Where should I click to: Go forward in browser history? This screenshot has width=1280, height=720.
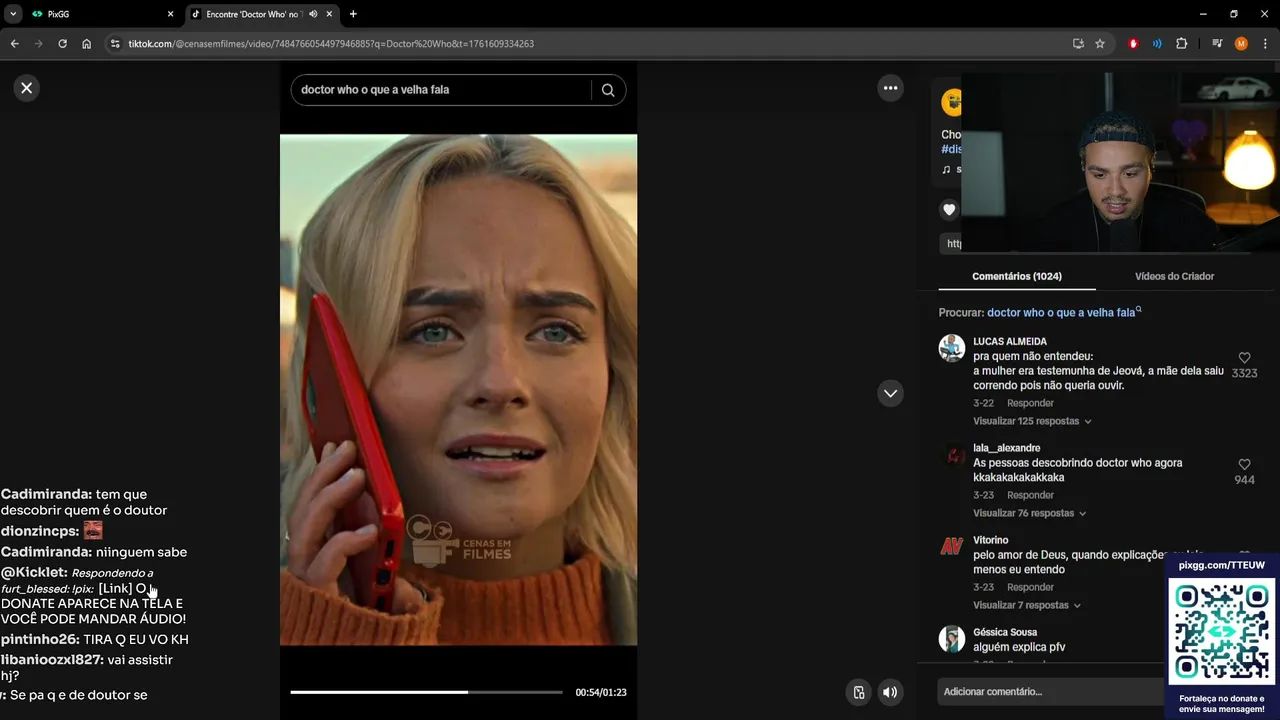38,44
